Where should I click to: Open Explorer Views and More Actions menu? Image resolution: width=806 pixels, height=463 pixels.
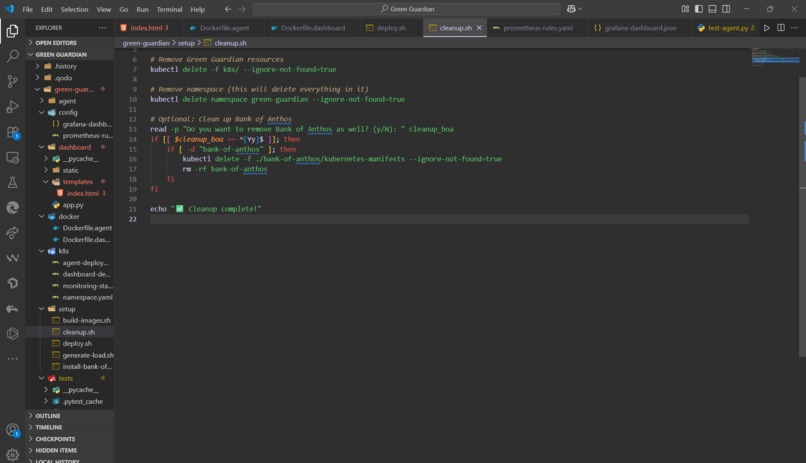102,28
